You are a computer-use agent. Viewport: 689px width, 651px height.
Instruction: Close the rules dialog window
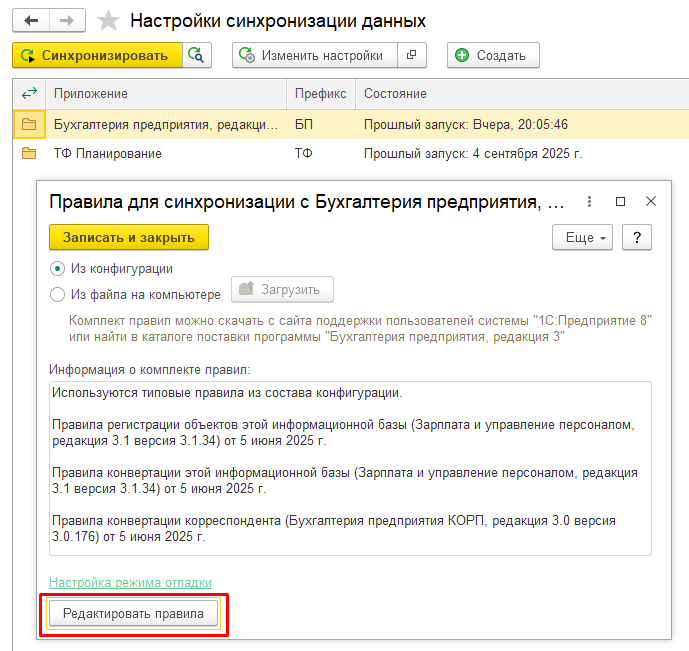pyautogui.click(x=651, y=202)
